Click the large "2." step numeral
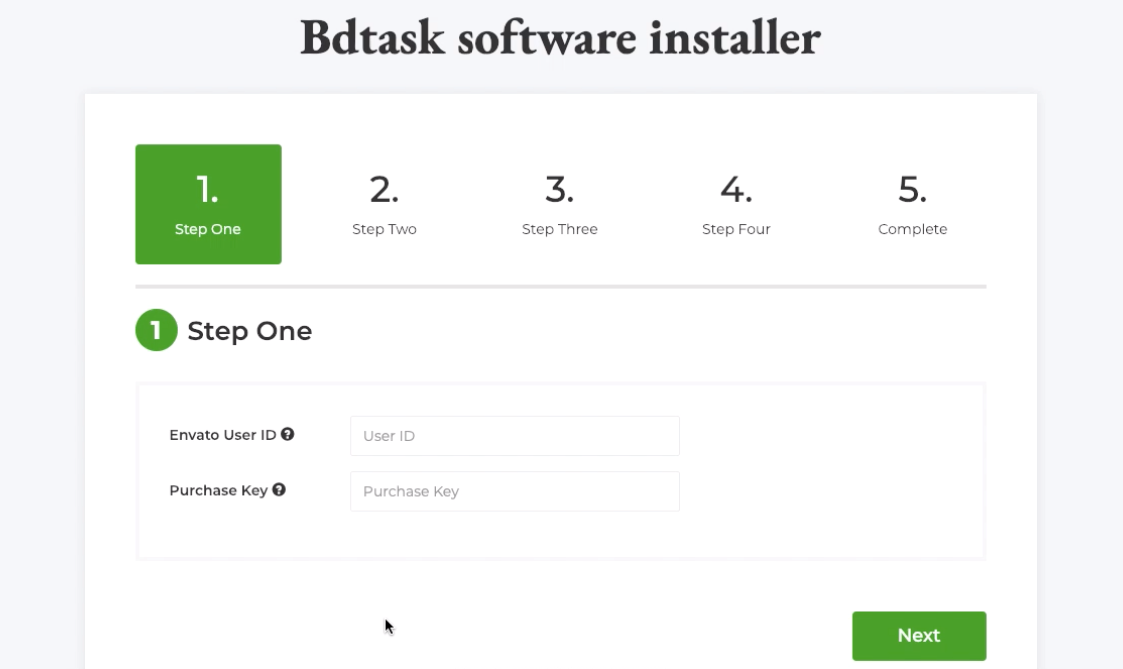The image size is (1123, 669). (384, 189)
